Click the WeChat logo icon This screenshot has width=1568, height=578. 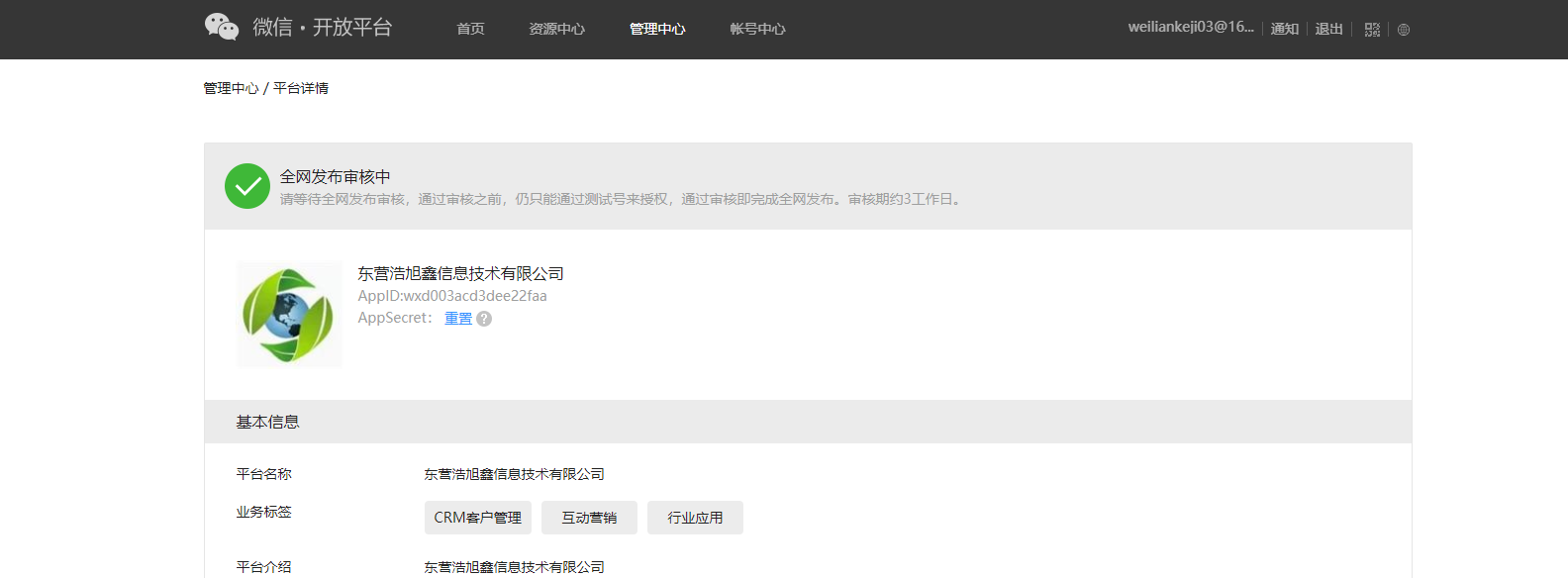(222, 27)
